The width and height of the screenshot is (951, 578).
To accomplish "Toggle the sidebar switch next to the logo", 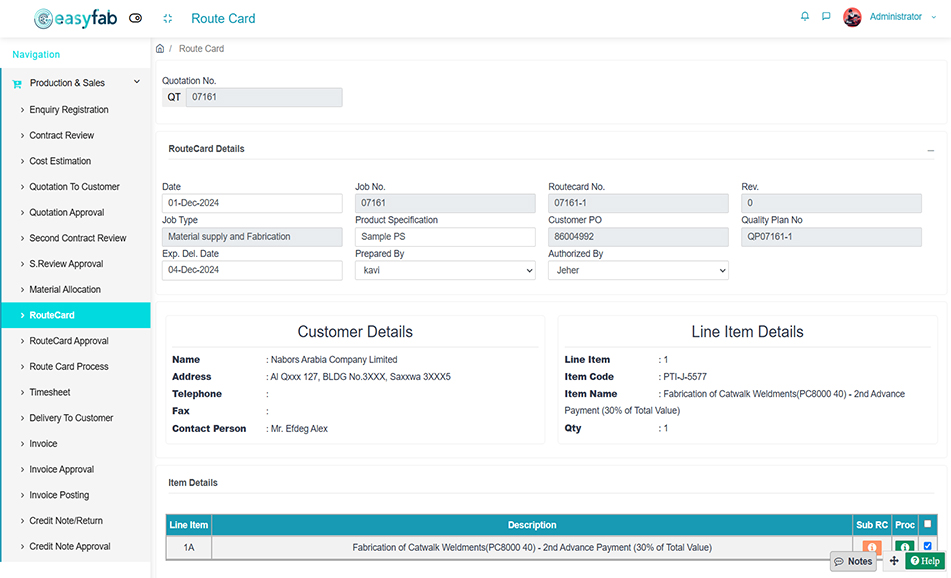I will [x=136, y=18].
